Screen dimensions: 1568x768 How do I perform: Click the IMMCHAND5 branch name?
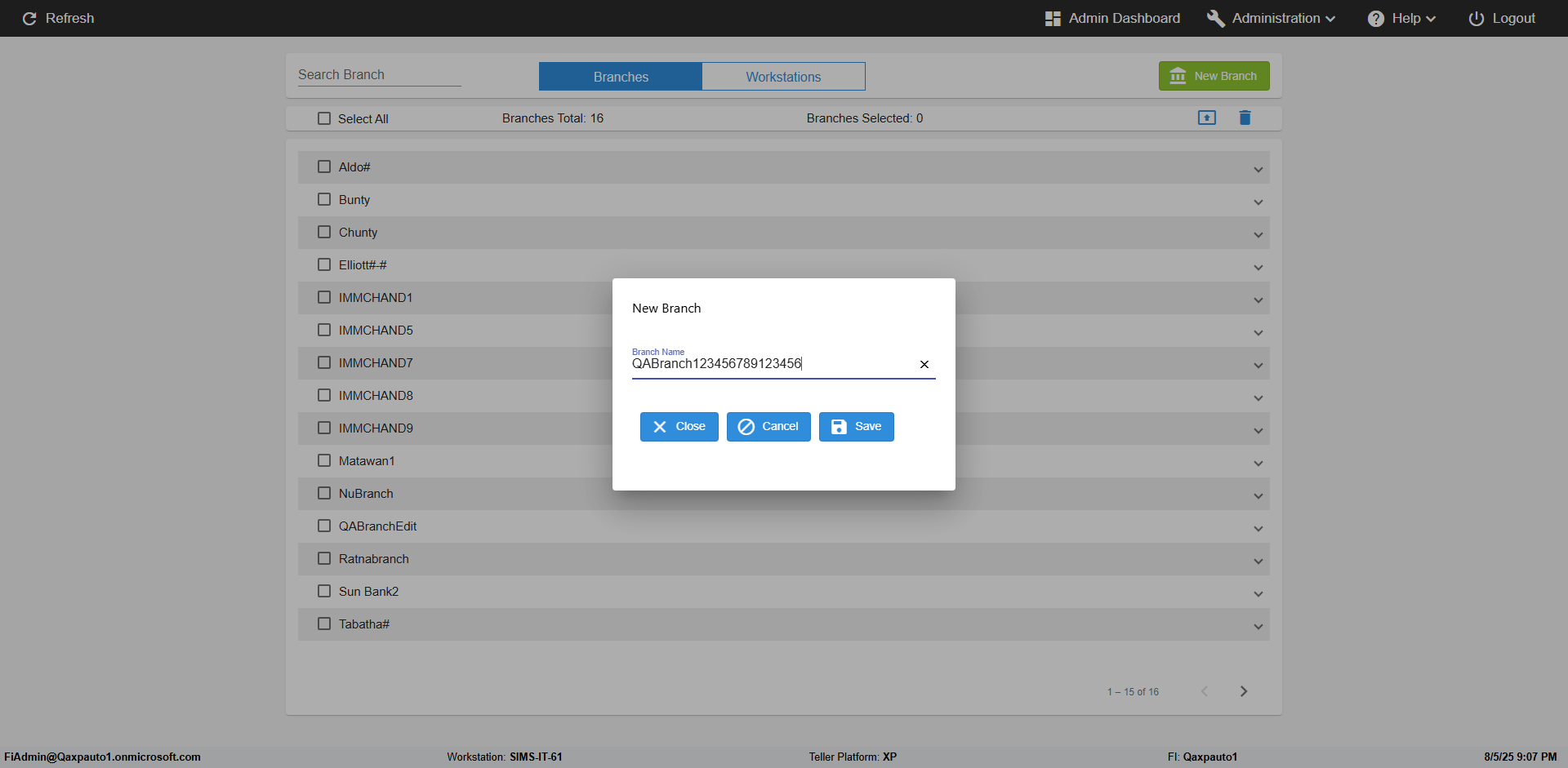coord(376,331)
